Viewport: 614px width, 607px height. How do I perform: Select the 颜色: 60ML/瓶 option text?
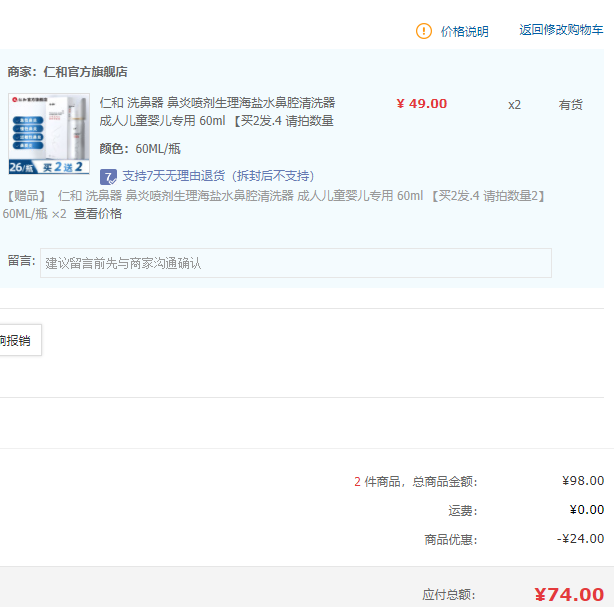(140, 149)
